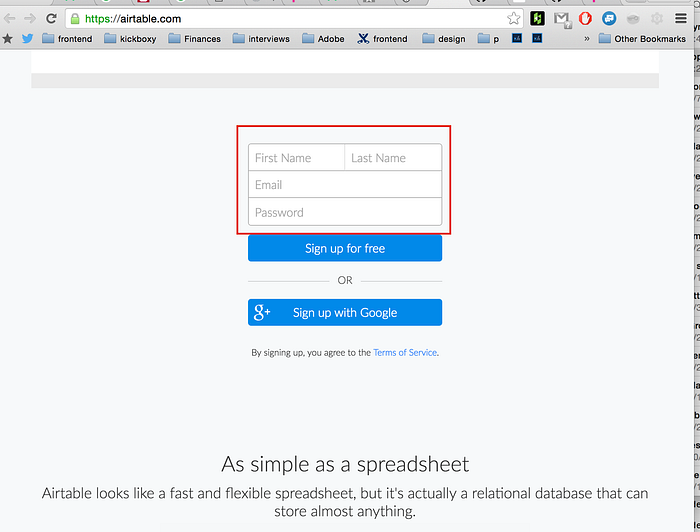Image resolution: width=700 pixels, height=532 pixels.
Task: Open the Gmail checker extension icon
Action: [x=562, y=20]
